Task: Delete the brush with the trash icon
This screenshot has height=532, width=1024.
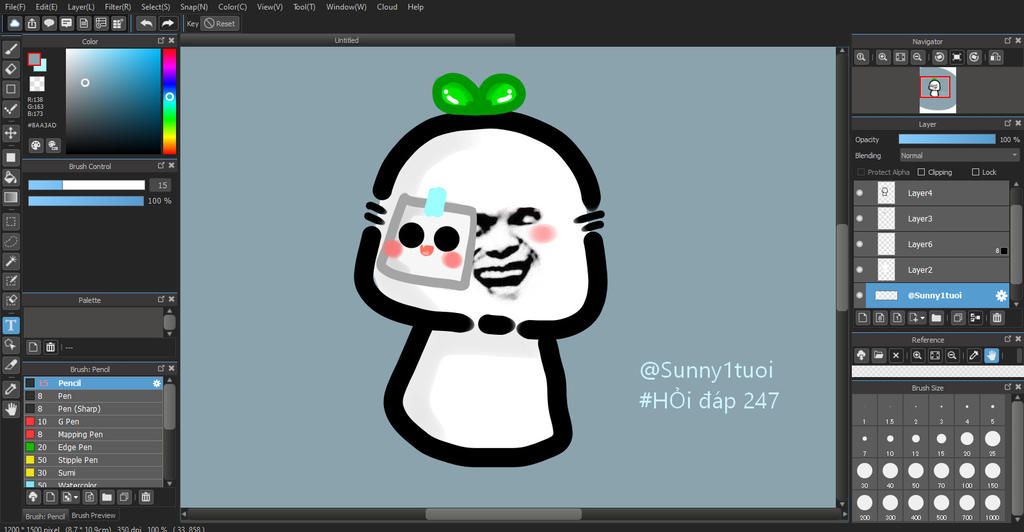Action: coord(146,497)
